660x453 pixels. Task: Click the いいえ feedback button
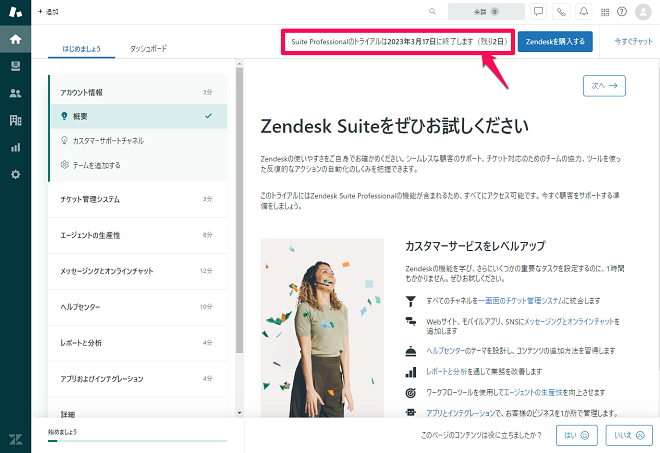629,435
